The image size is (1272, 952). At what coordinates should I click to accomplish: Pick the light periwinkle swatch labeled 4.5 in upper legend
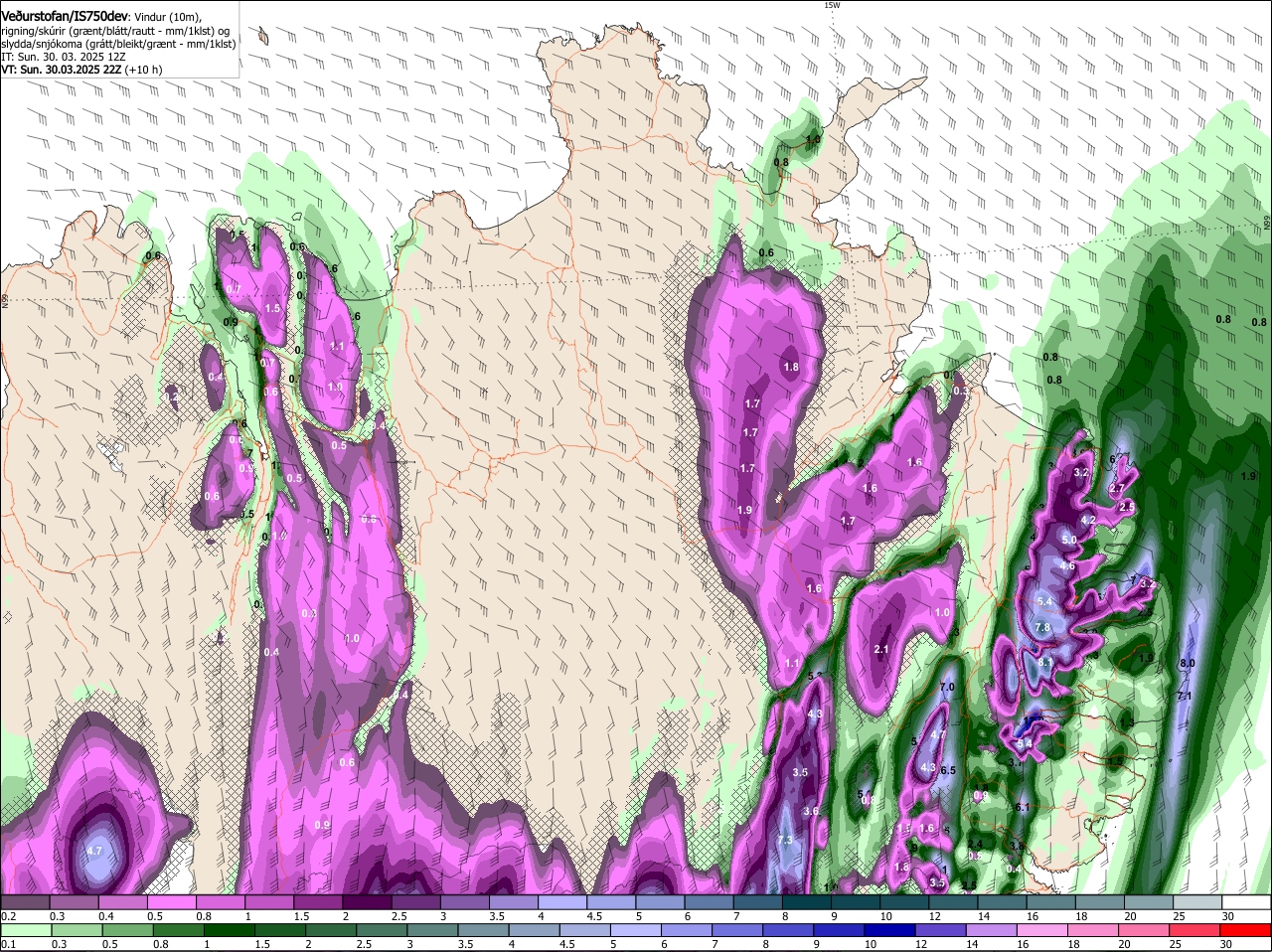(x=611, y=902)
